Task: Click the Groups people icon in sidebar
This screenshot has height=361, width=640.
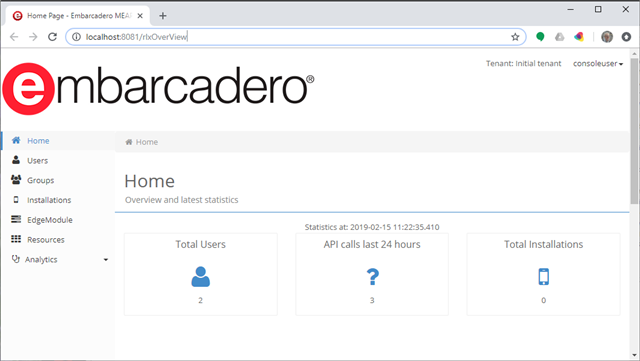Action: [x=16, y=180]
